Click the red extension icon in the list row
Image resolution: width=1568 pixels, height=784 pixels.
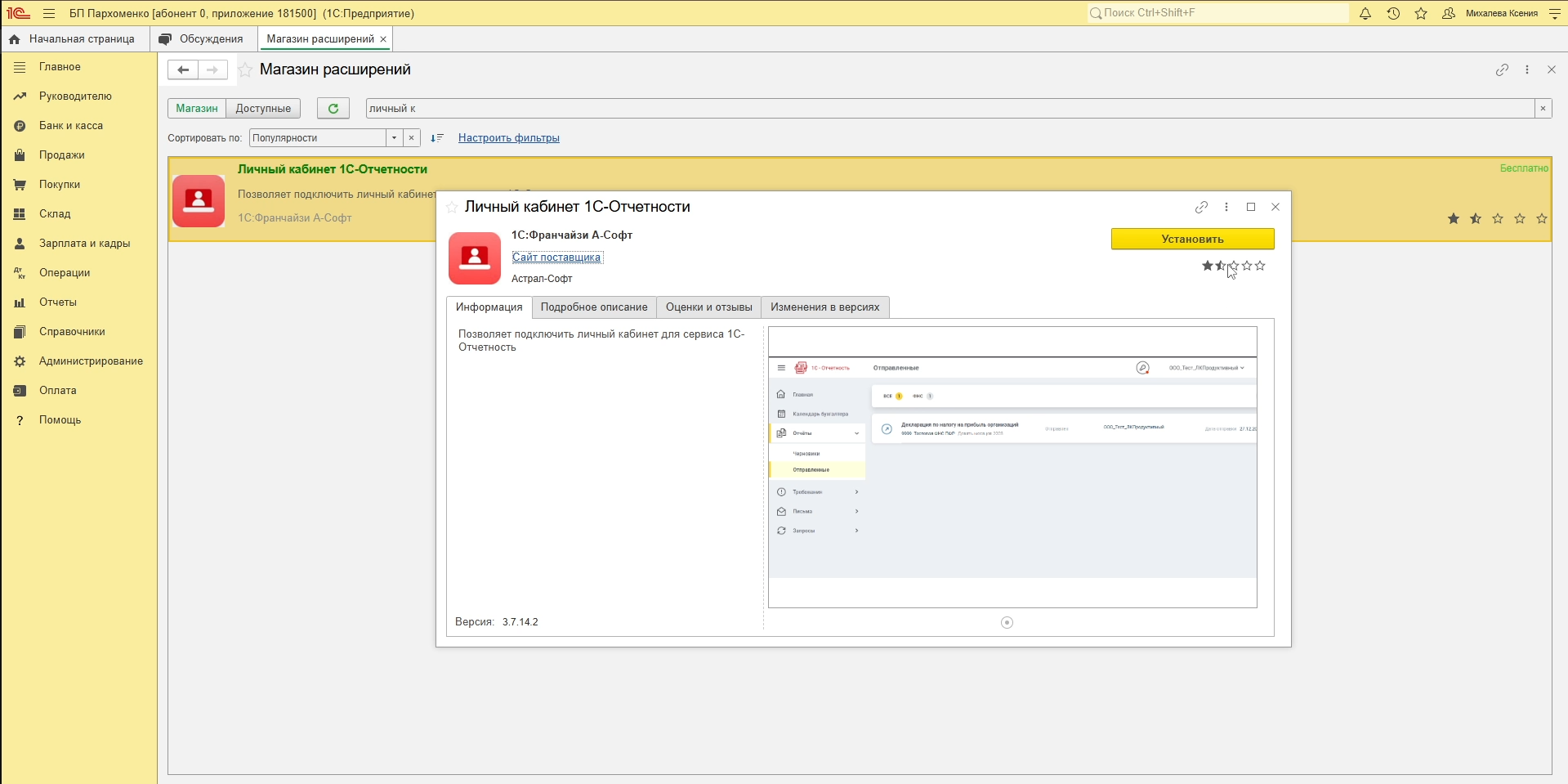point(199,200)
